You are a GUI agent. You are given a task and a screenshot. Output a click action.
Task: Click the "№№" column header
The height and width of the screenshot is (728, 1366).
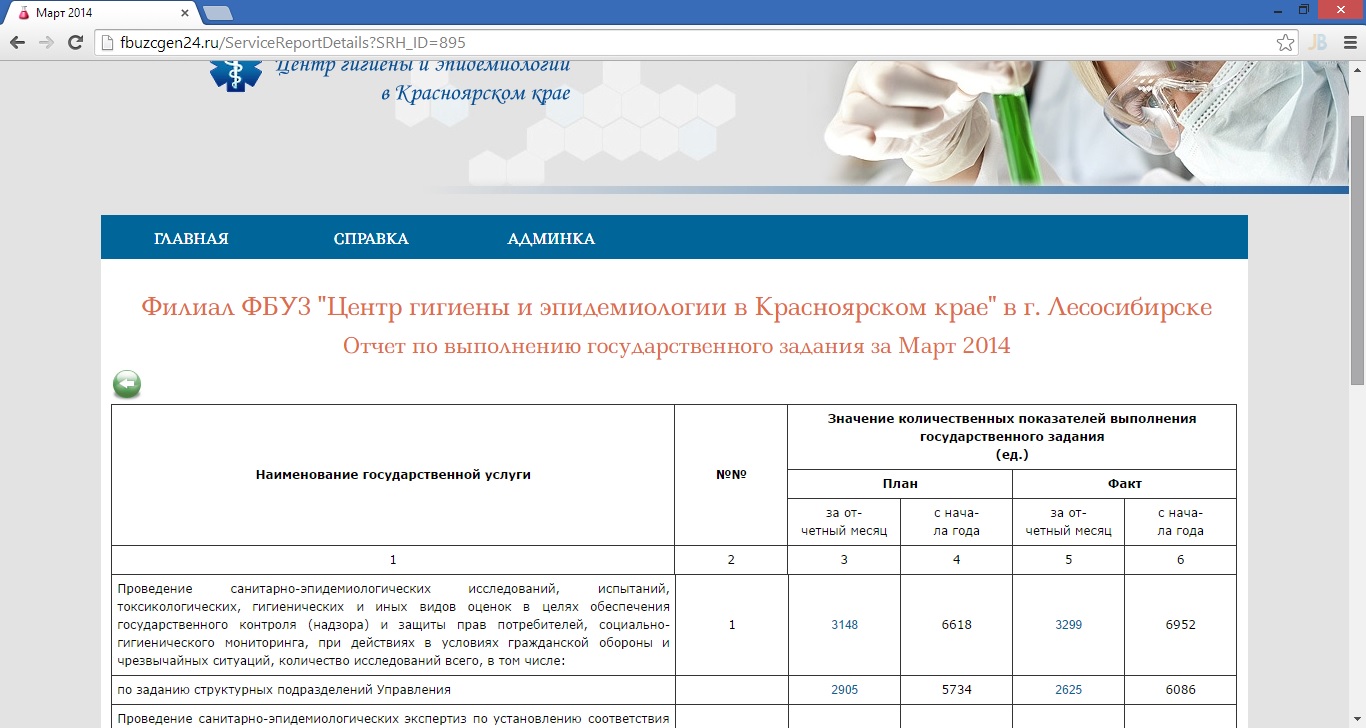(x=731, y=475)
